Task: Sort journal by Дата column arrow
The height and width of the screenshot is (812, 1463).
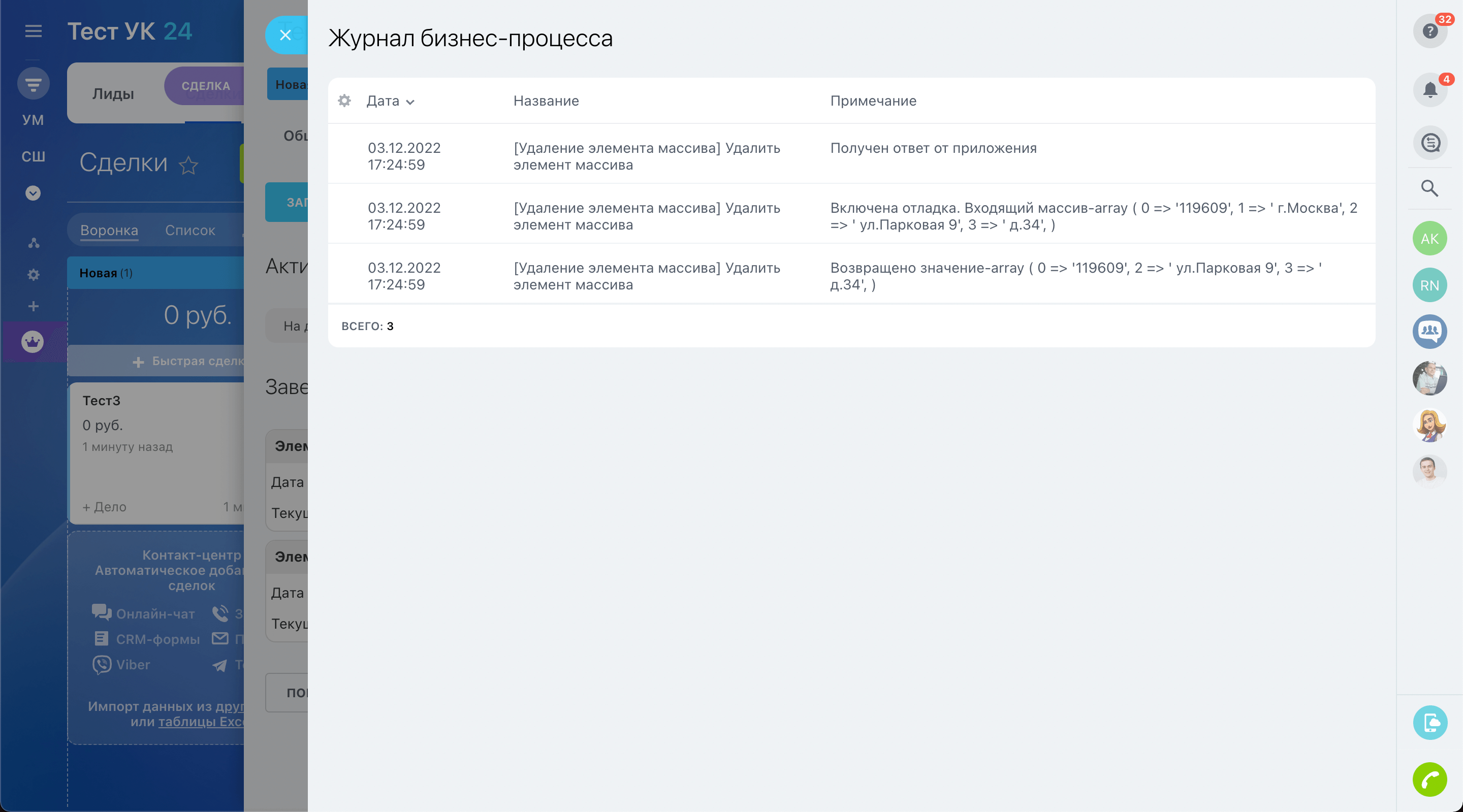Action: coord(410,102)
